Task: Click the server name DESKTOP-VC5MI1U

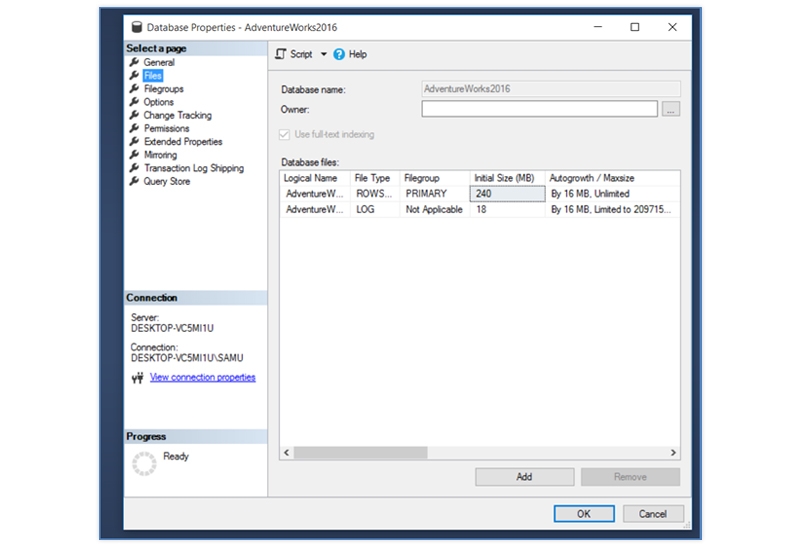Action: coord(172,328)
